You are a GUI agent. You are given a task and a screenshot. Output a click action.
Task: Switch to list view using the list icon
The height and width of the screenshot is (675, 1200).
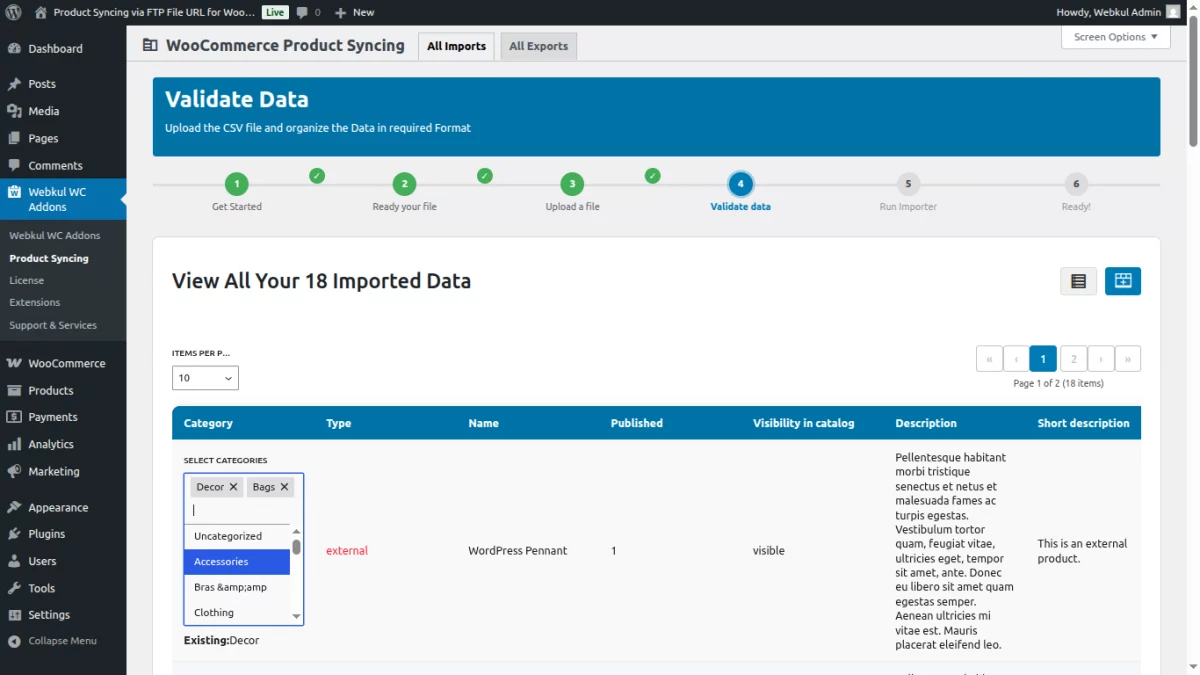(1078, 281)
